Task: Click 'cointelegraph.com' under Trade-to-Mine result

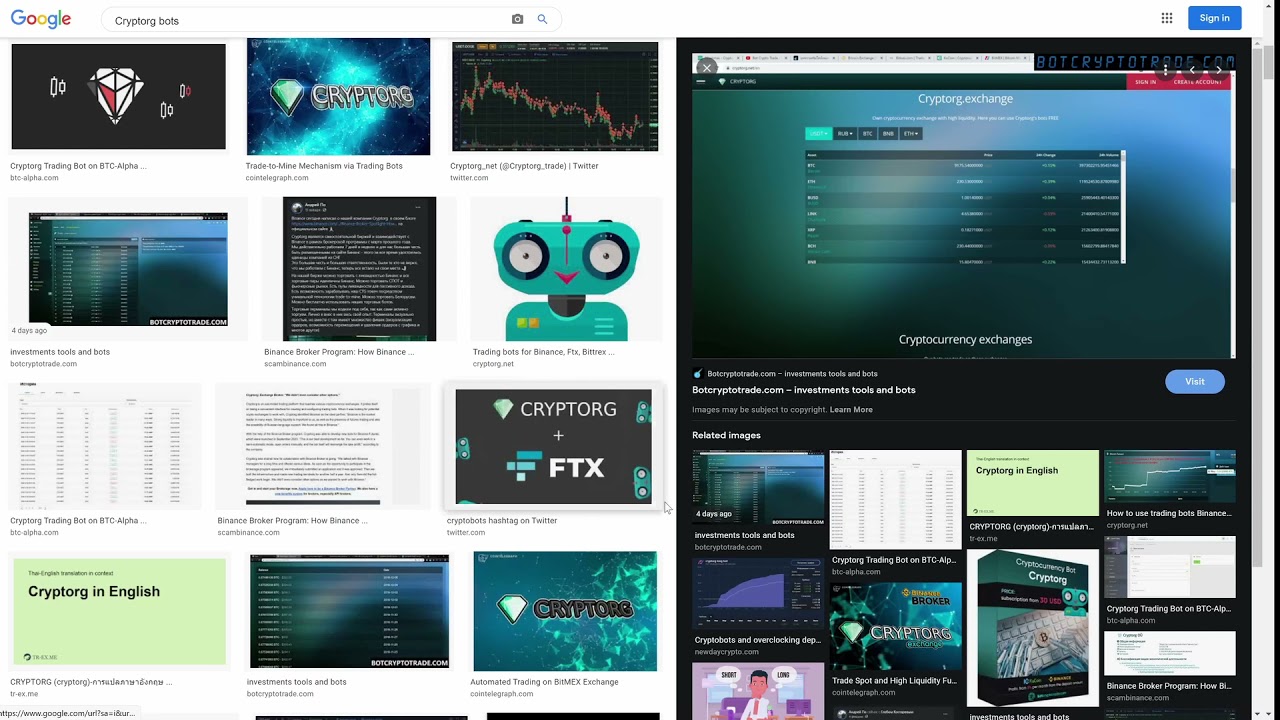Action: [x=277, y=178]
